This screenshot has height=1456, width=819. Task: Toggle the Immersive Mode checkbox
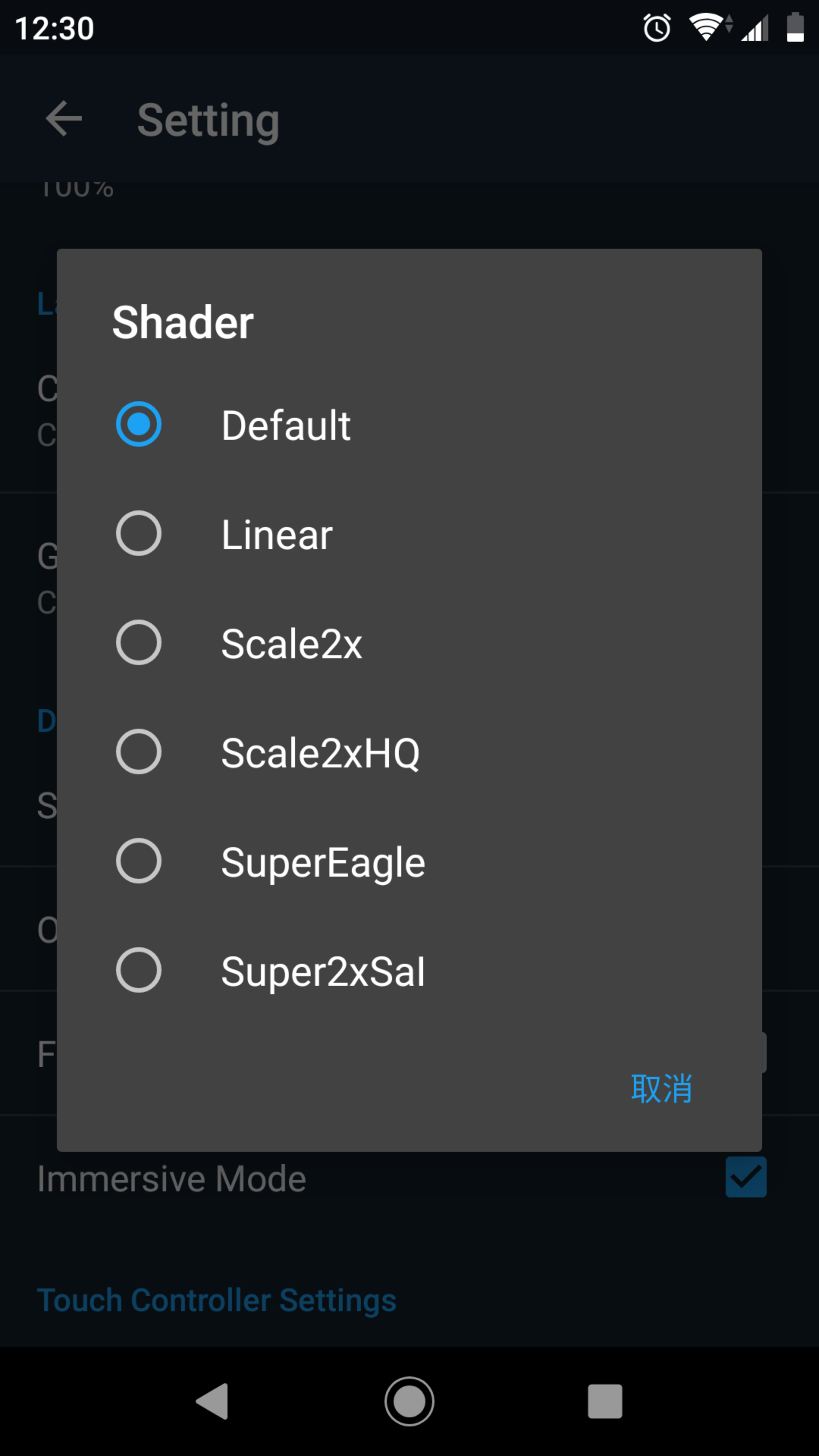pyautogui.click(x=745, y=1177)
